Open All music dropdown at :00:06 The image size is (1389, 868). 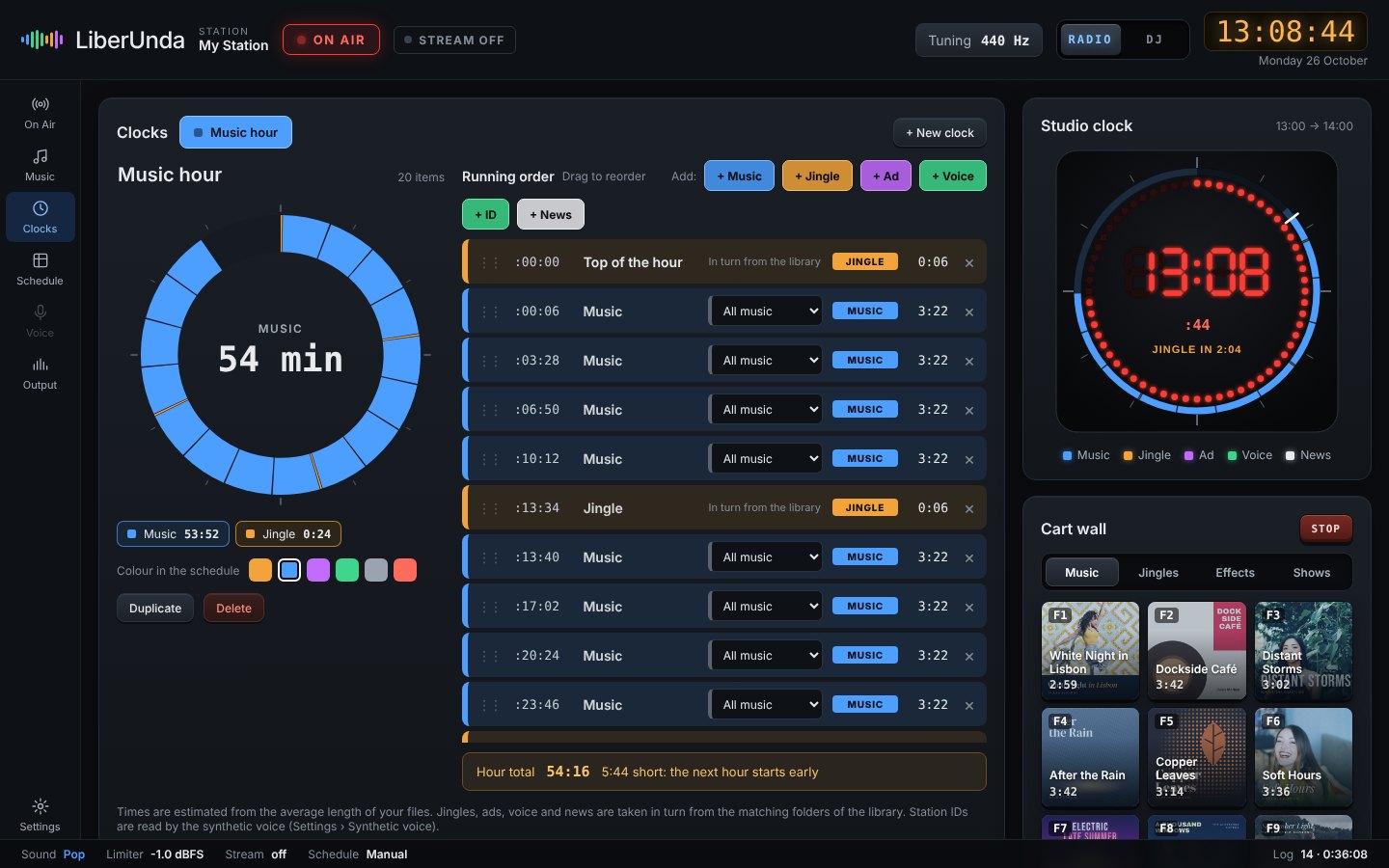click(767, 311)
